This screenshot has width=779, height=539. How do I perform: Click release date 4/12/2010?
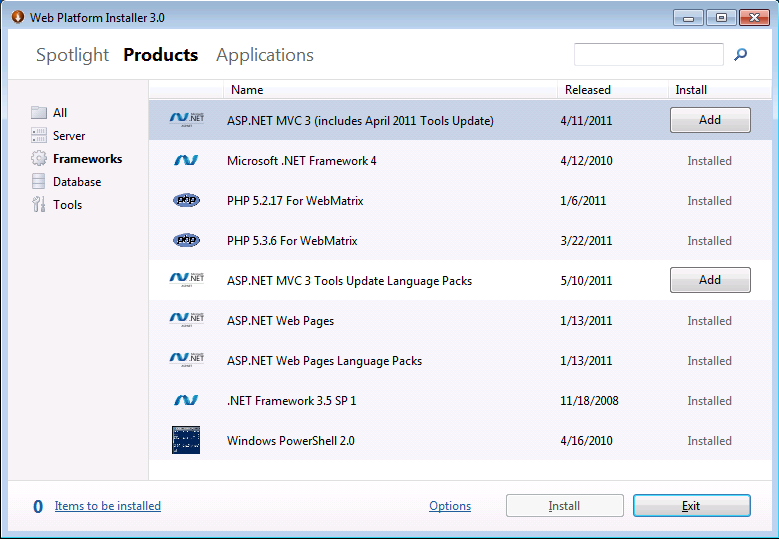[586, 161]
